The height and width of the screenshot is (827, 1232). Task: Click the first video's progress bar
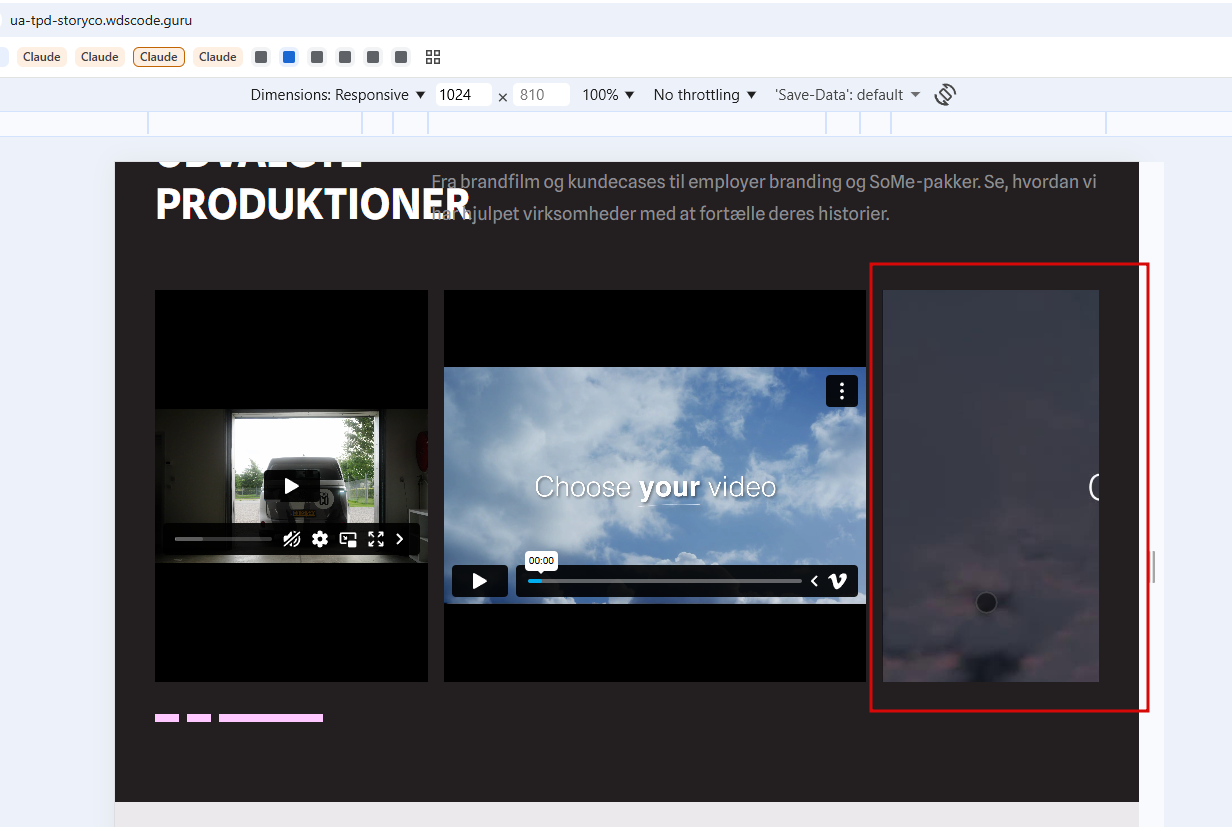pos(222,539)
